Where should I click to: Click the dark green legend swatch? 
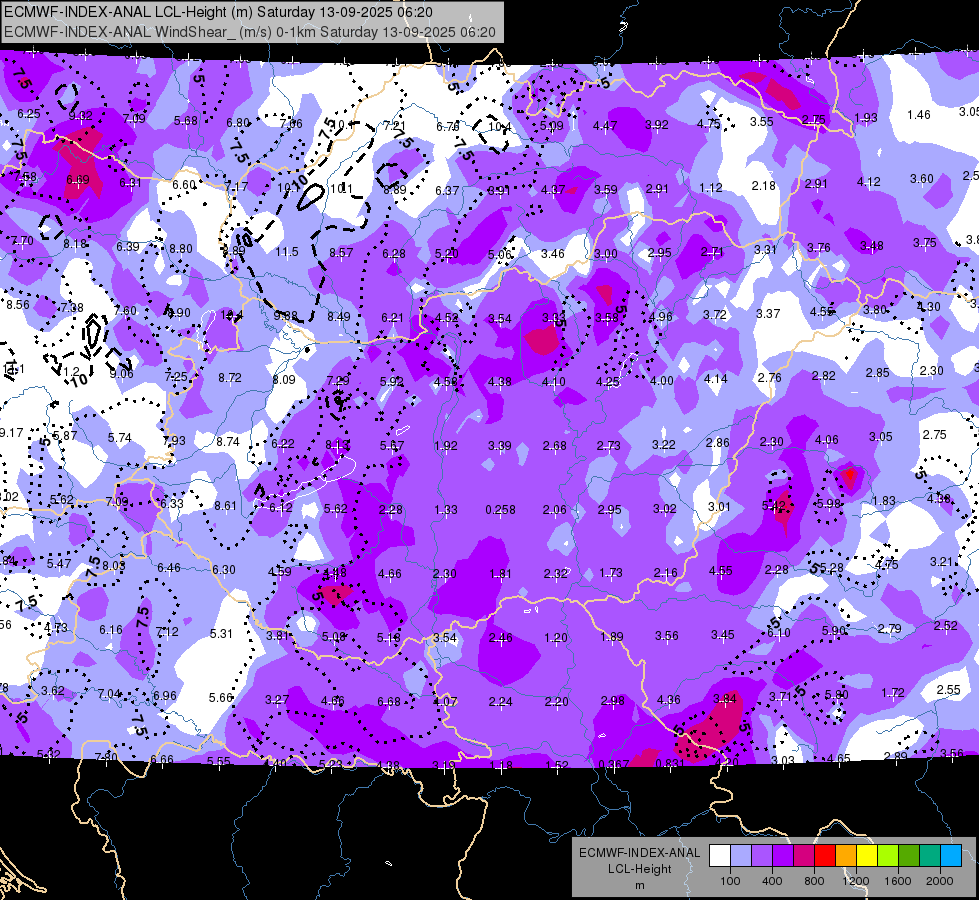[x=909, y=856]
